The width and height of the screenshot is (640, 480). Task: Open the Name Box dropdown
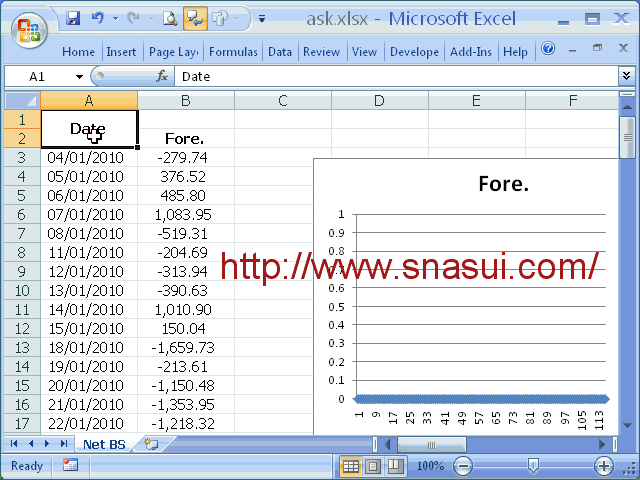80,76
